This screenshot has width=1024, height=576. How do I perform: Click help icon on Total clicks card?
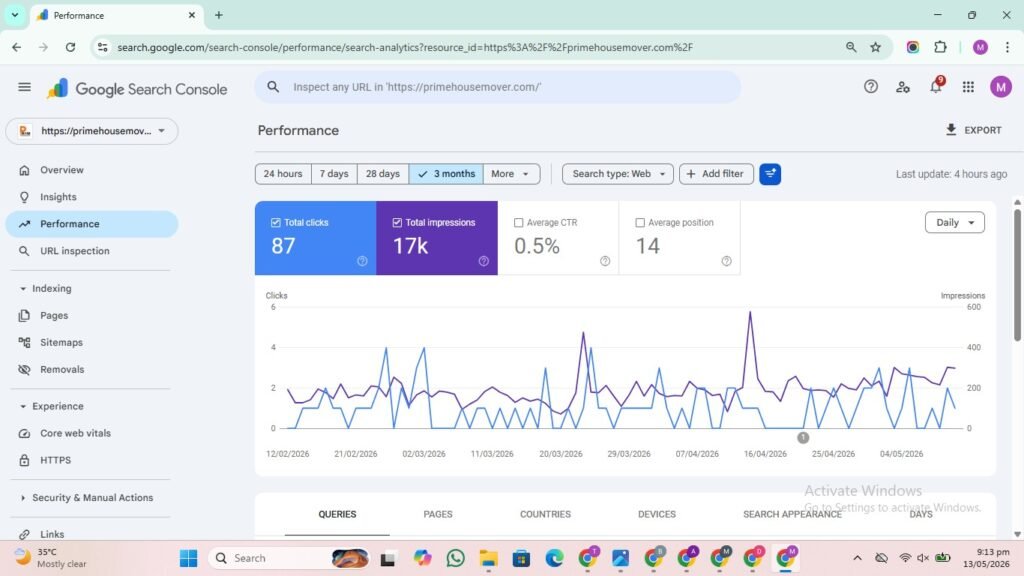click(362, 261)
